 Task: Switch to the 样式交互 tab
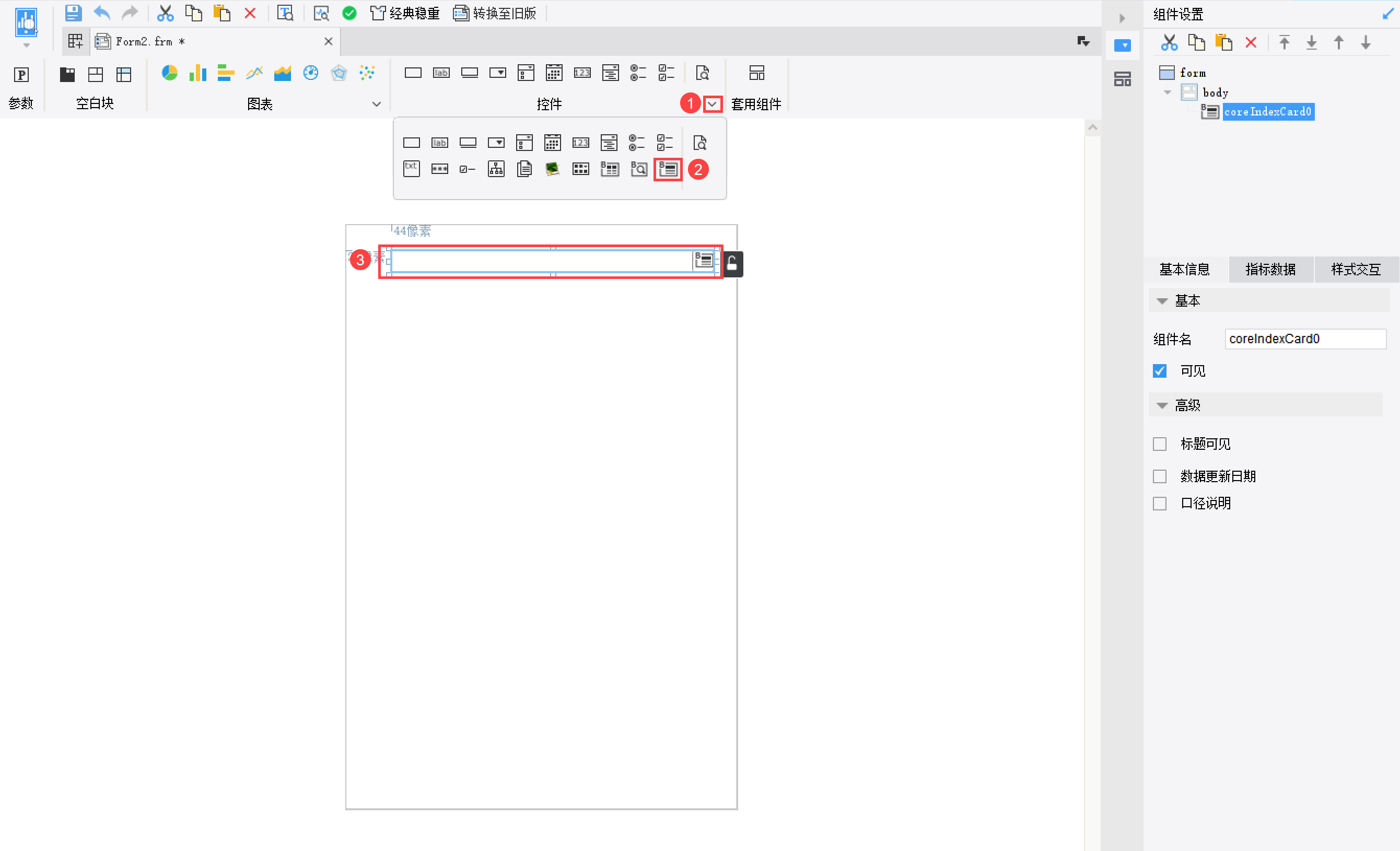point(1356,269)
